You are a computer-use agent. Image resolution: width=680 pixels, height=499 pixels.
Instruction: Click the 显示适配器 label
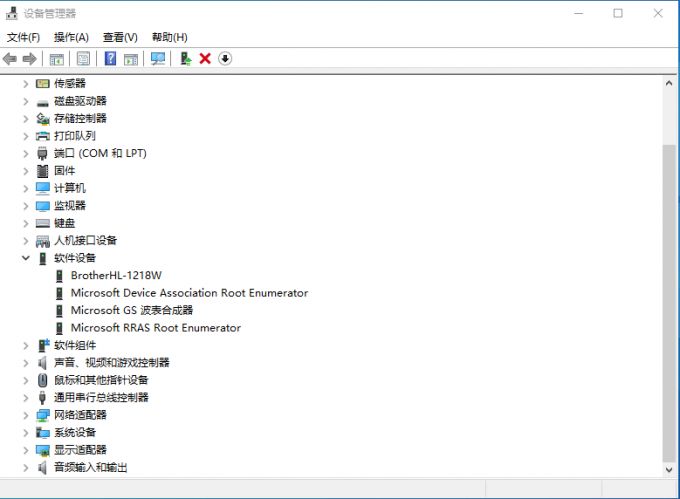(x=80, y=450)
